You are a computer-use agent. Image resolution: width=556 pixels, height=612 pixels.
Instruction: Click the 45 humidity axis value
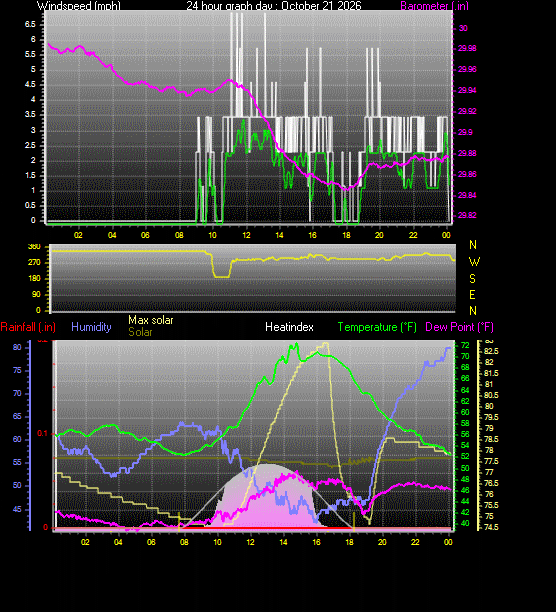17,509
